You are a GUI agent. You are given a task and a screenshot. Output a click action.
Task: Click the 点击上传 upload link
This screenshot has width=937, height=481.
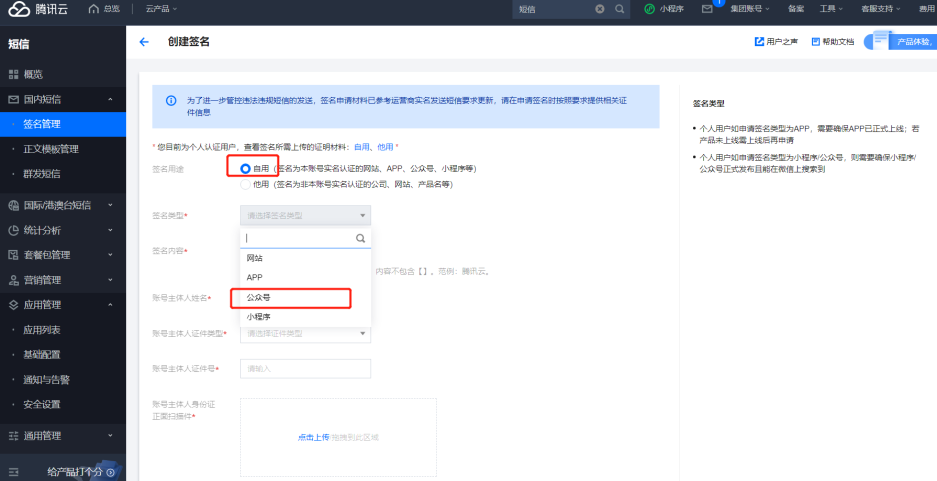click(313, 437)
